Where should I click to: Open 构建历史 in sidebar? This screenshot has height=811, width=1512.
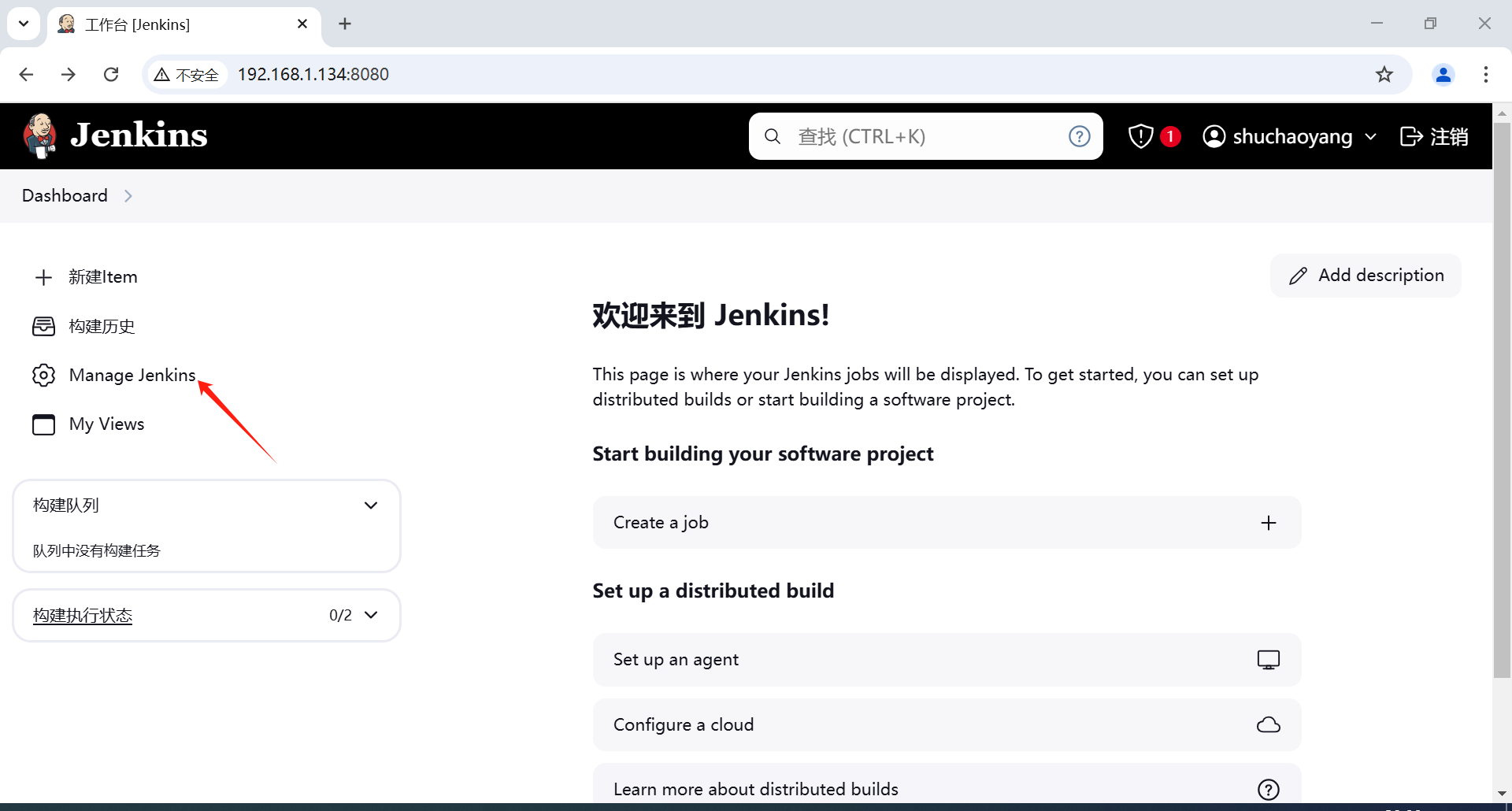click(102, 326)
